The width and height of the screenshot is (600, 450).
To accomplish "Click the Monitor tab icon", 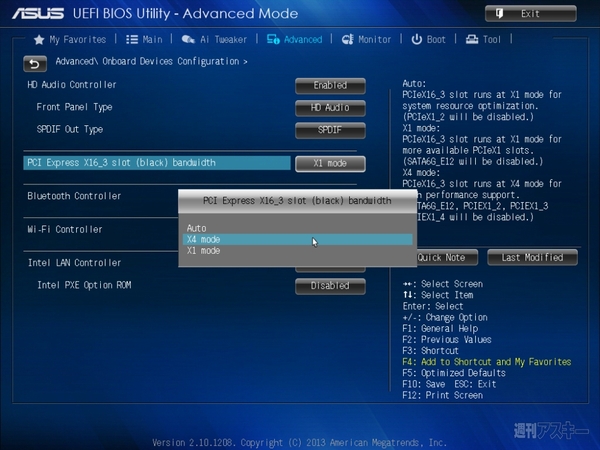I will tap(347, 39).
